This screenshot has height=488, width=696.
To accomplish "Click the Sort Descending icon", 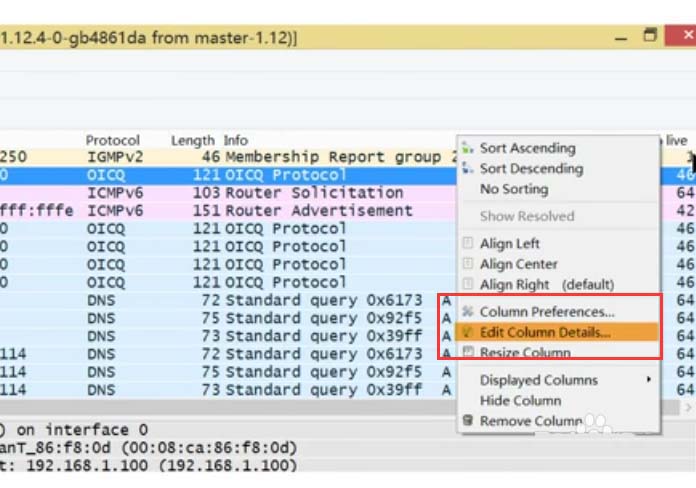I will (x=467, y=168).
